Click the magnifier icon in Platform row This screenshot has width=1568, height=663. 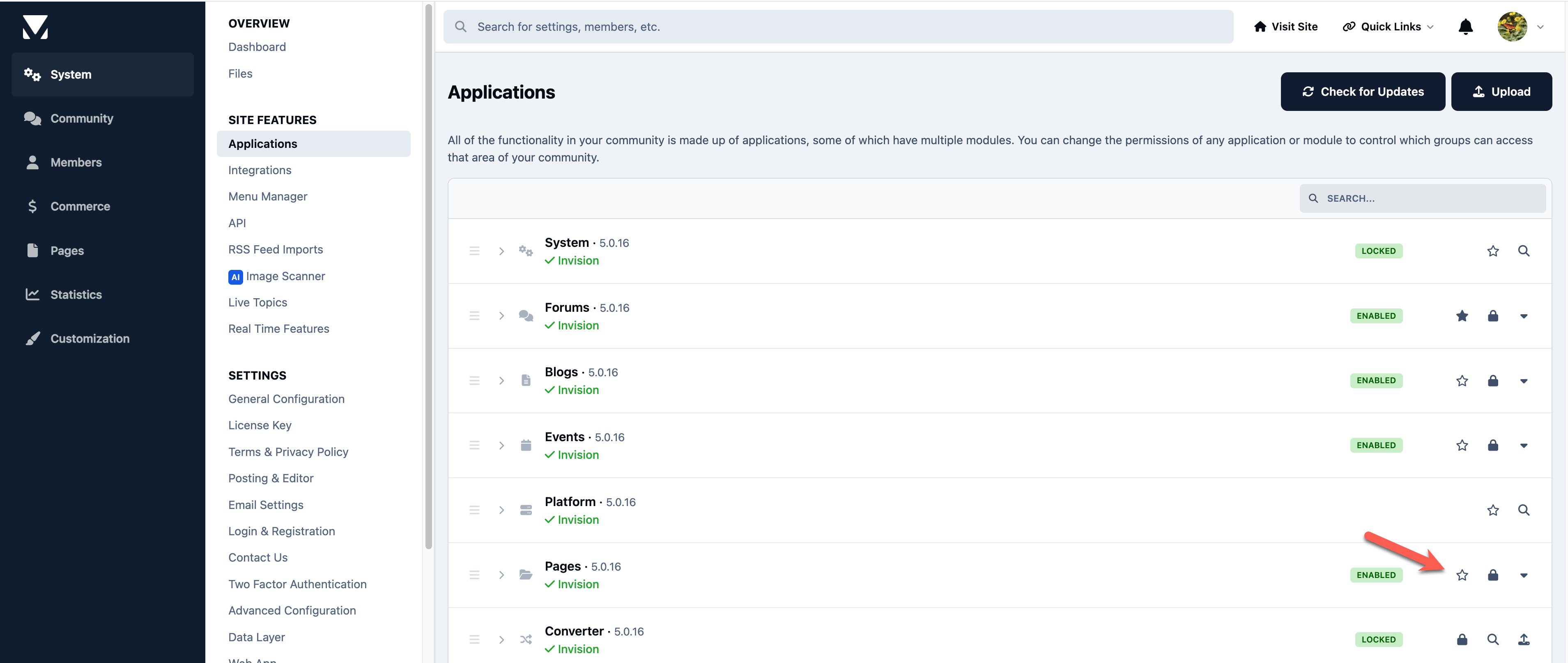click(1524, 510)
